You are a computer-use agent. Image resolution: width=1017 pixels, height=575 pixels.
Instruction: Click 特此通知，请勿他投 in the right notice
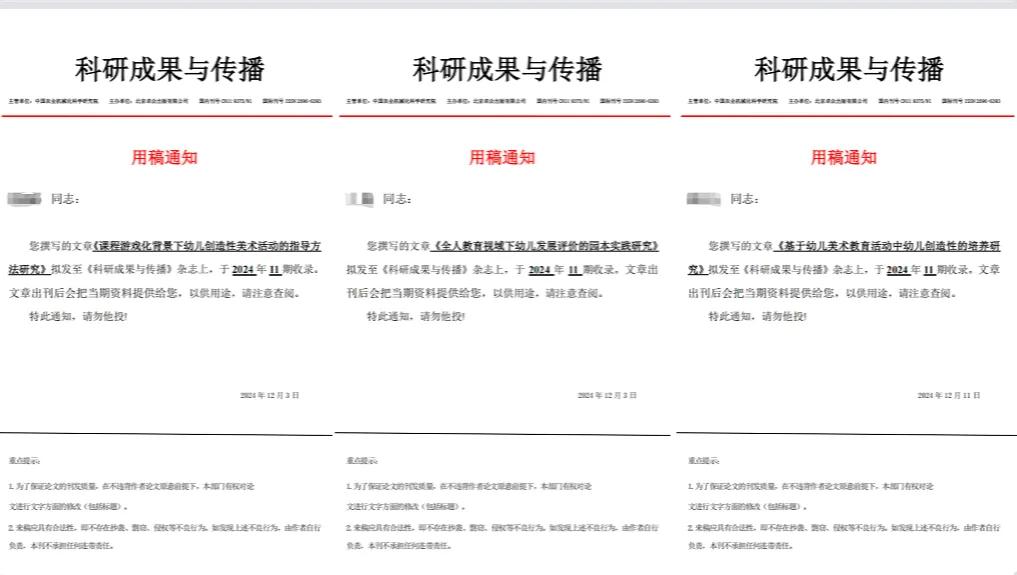click(757, 316)
